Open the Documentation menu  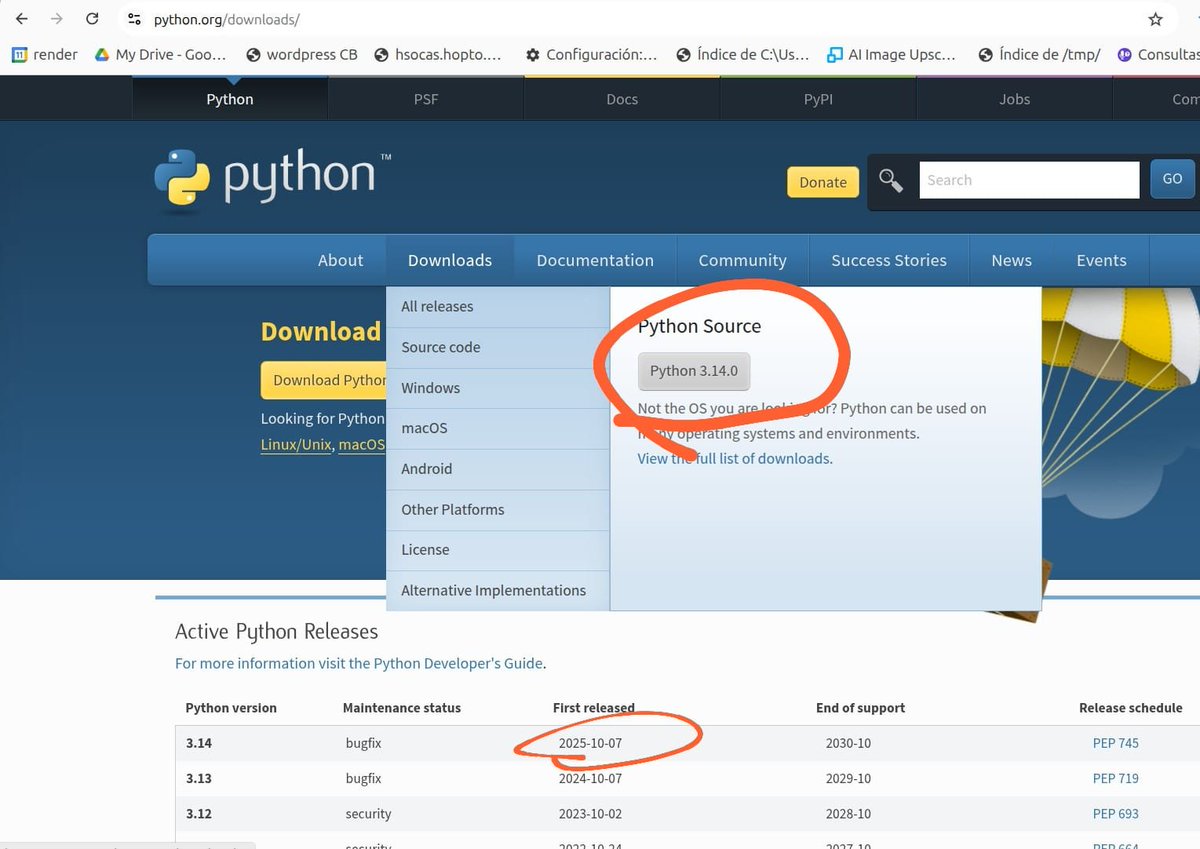(x=595, y=260)
